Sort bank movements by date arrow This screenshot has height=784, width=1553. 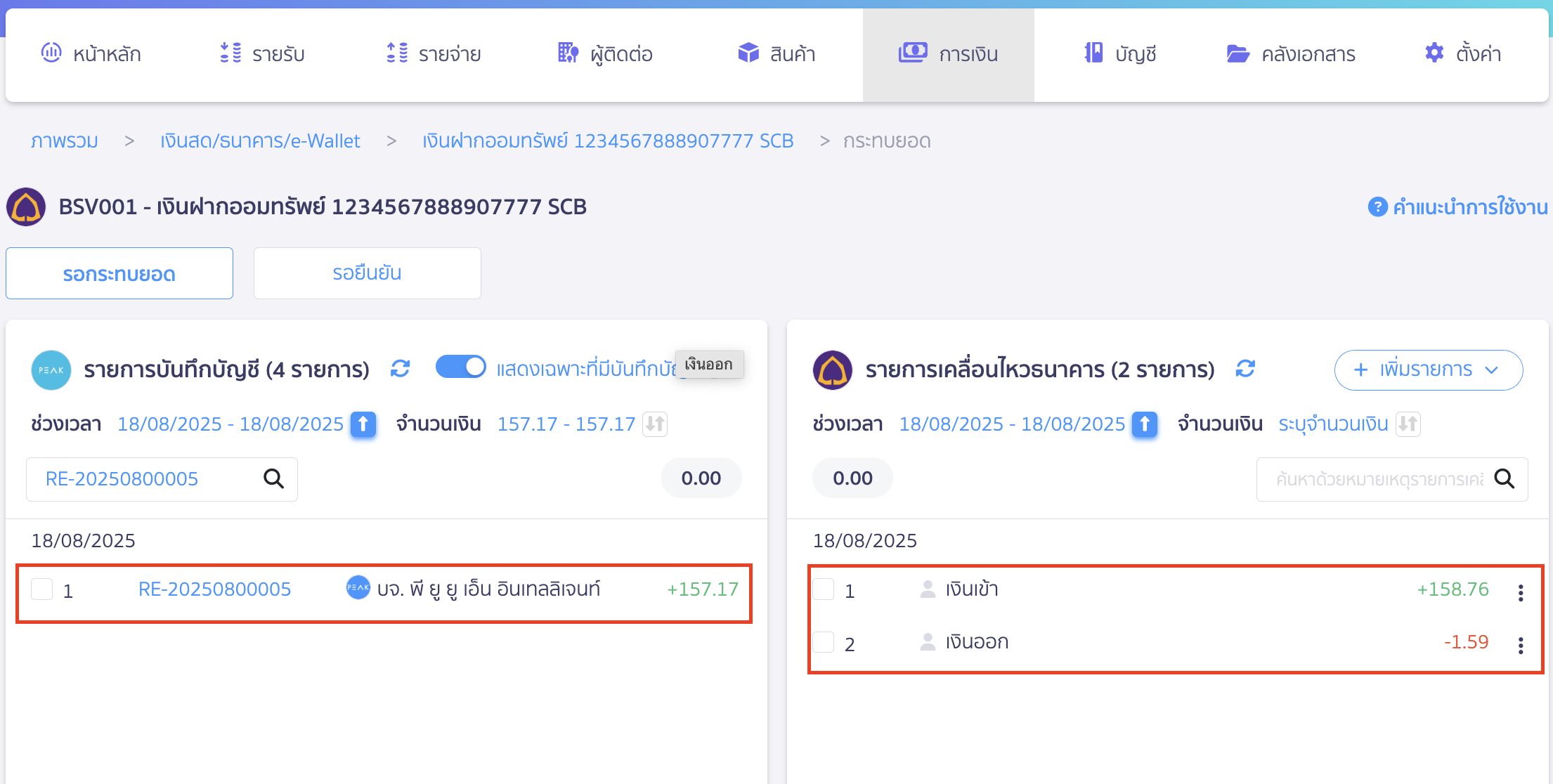pos(1145,424)
